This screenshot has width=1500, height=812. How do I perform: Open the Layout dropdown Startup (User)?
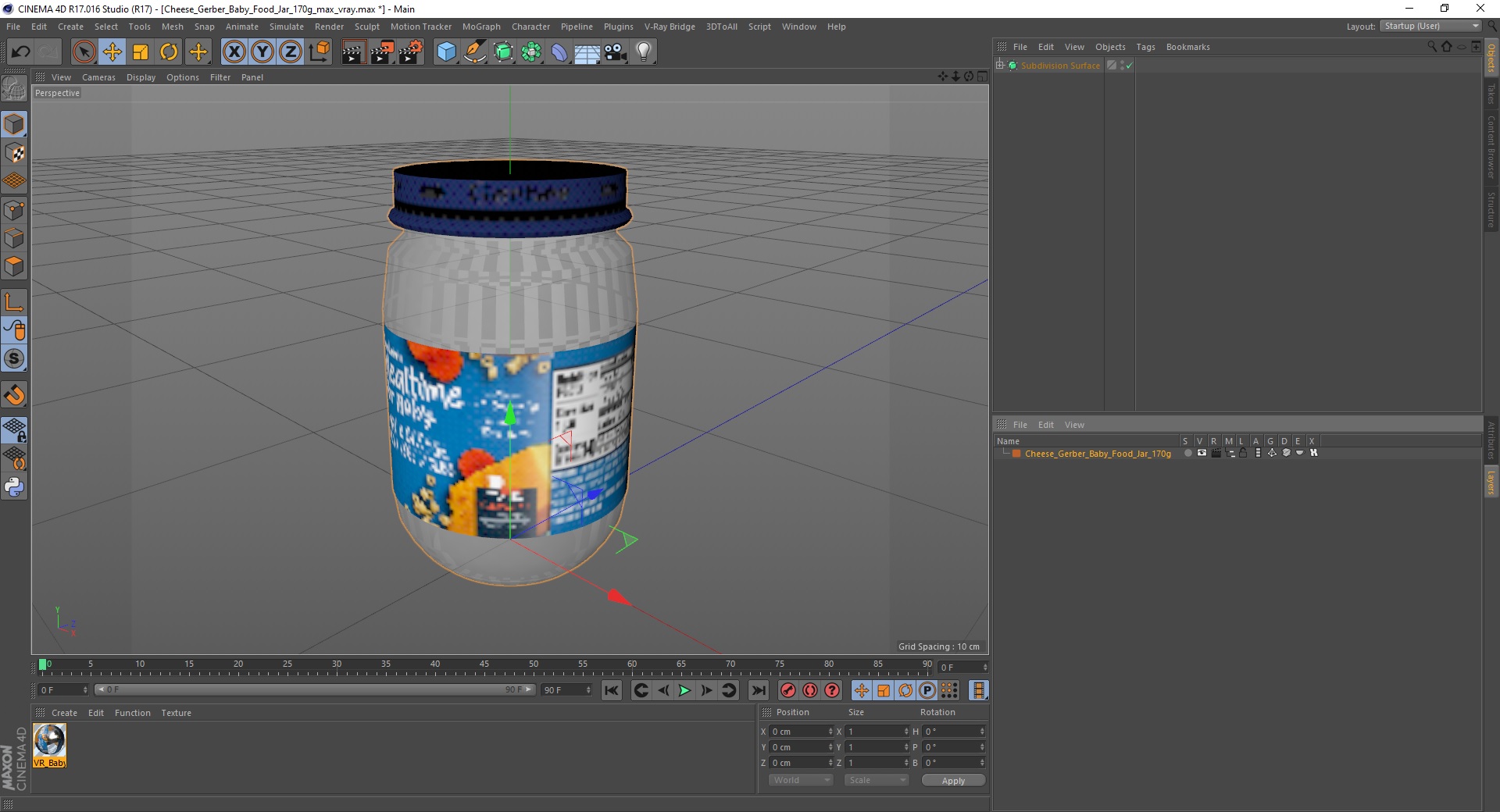1430,27
